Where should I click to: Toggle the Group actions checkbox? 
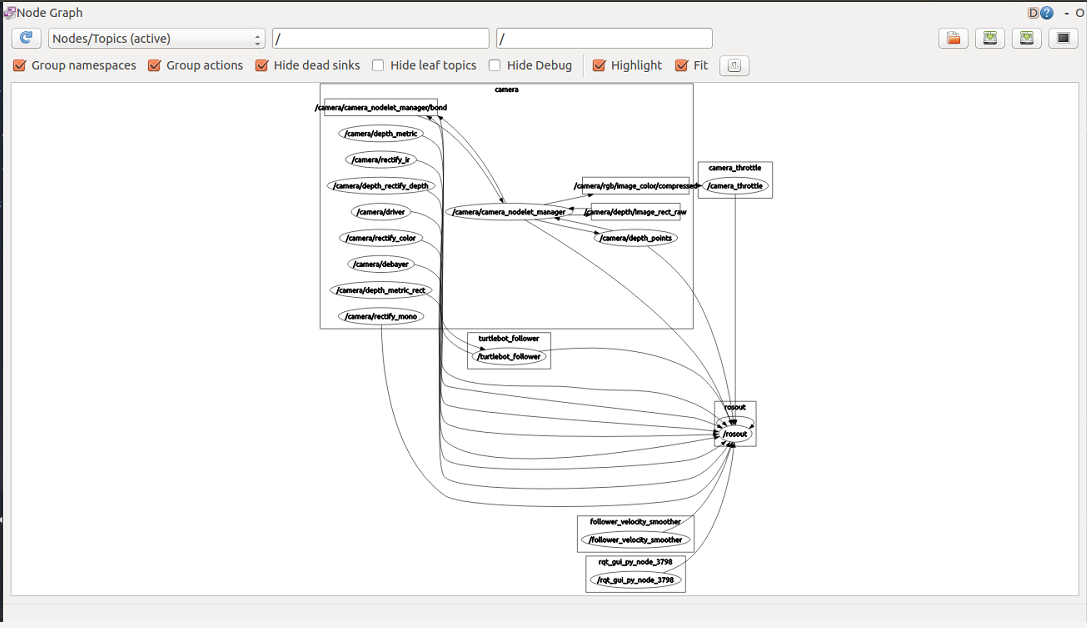pos(155,65)
